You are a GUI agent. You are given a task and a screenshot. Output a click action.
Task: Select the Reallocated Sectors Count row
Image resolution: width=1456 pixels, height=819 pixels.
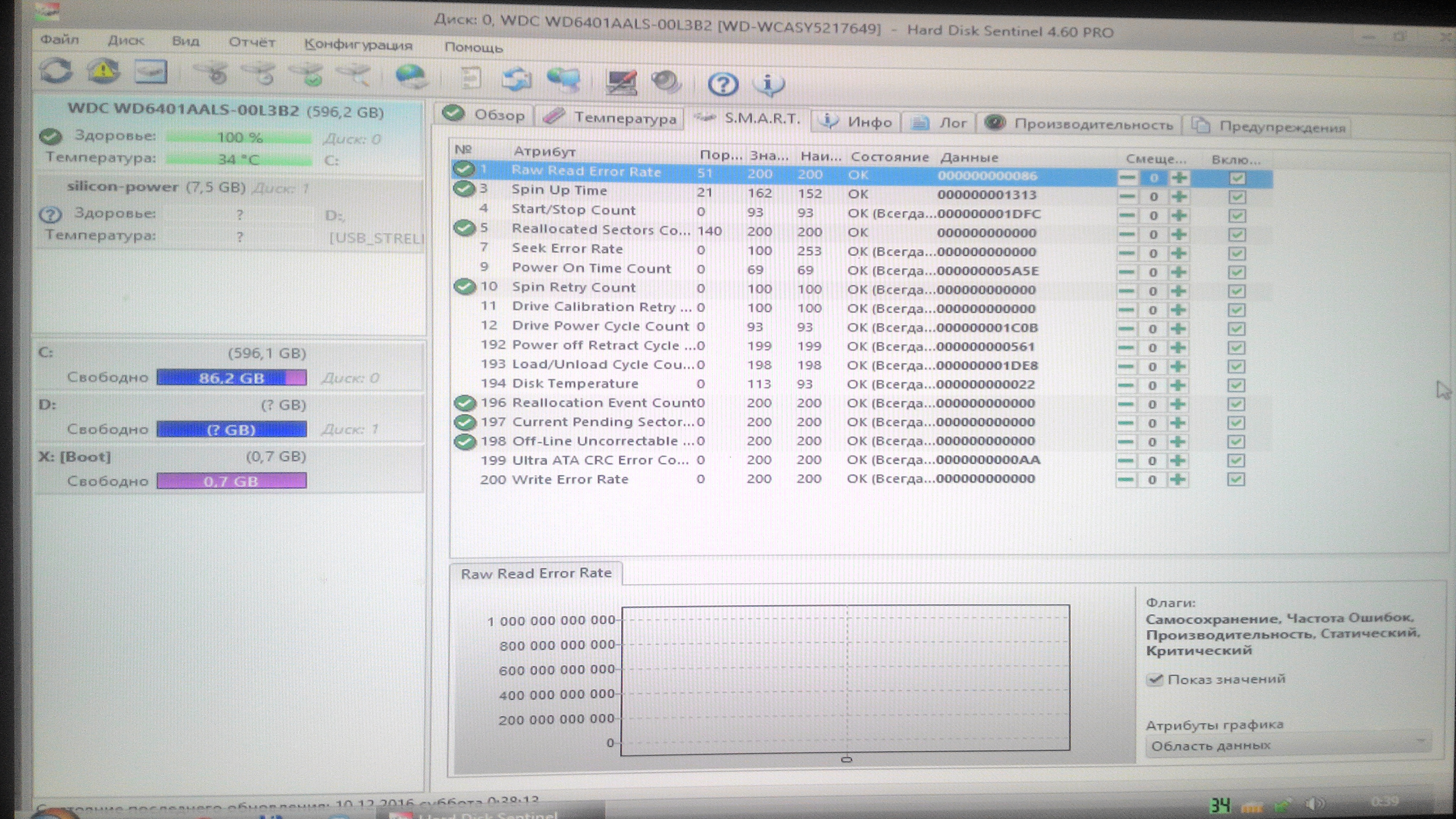click(x=599, y=230)
